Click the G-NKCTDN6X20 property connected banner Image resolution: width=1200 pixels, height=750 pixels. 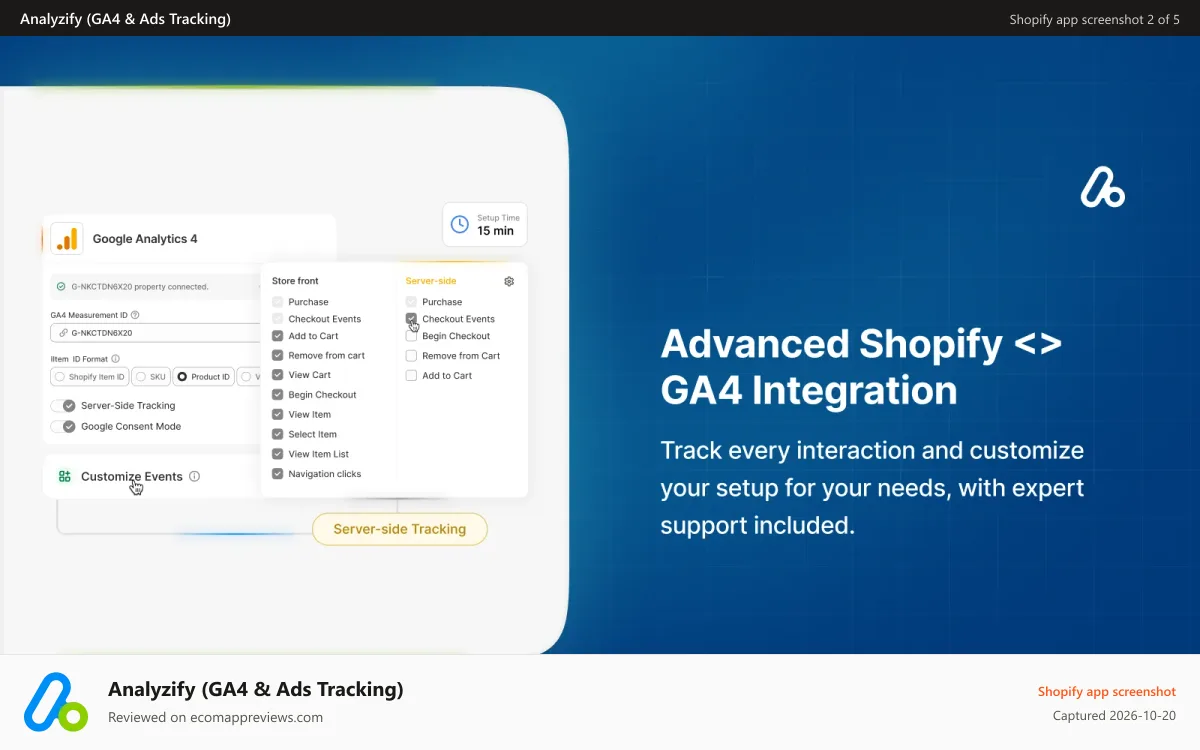point(156,286)
